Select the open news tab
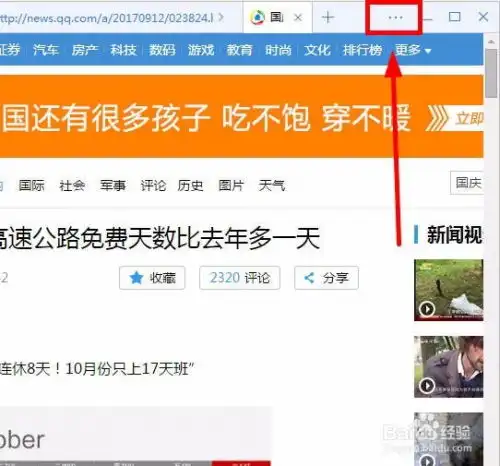This screenshot has height=466, width=500. [277, 17]
